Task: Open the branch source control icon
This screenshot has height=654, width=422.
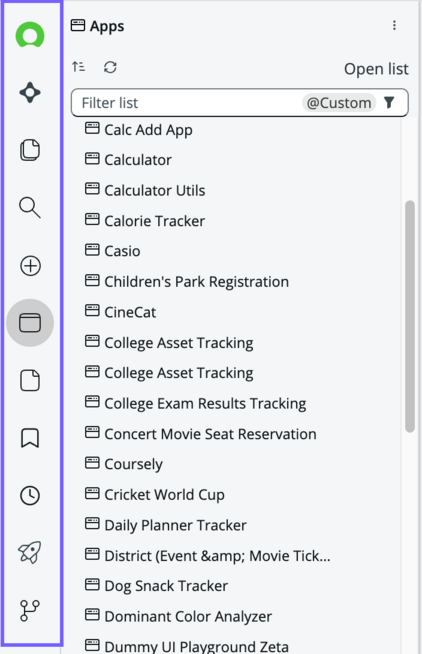Action: pyautogui.click(x=30, y=611)
